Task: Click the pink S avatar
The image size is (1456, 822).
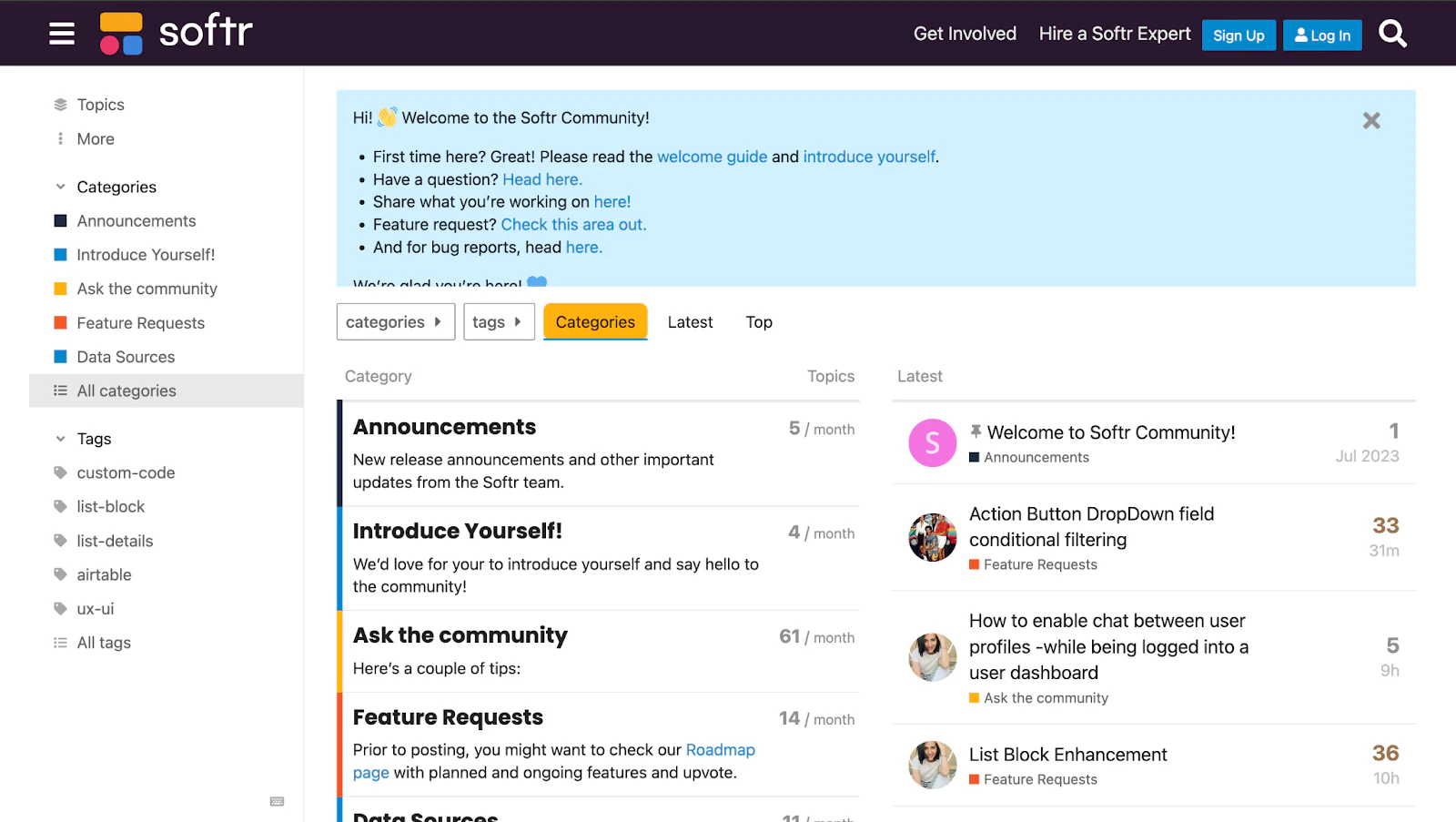Action: (x=933, y=442)
